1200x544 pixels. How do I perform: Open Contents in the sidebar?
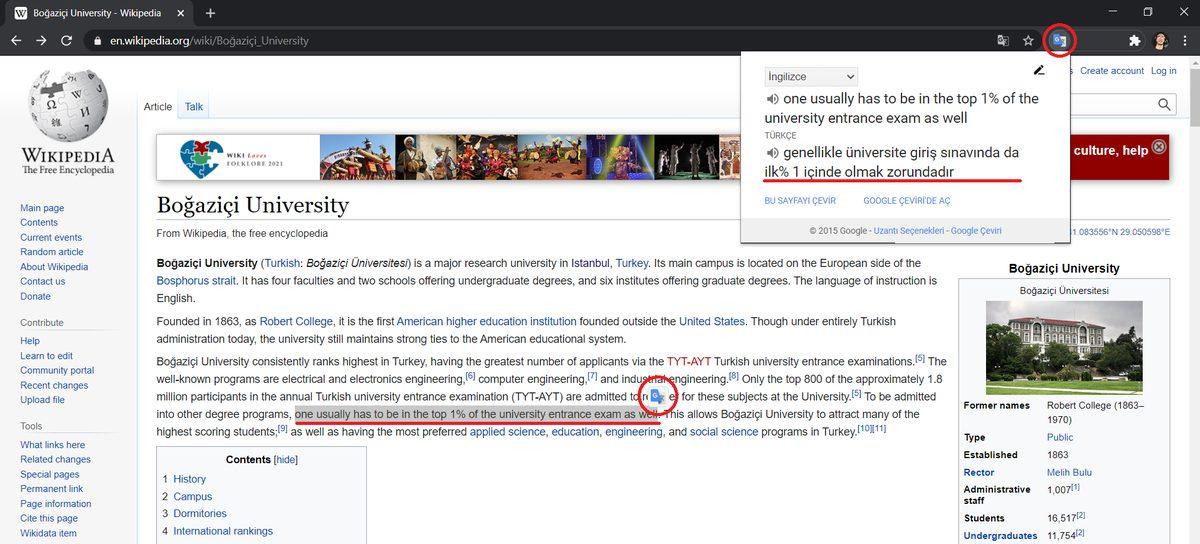tap(39, 223)
